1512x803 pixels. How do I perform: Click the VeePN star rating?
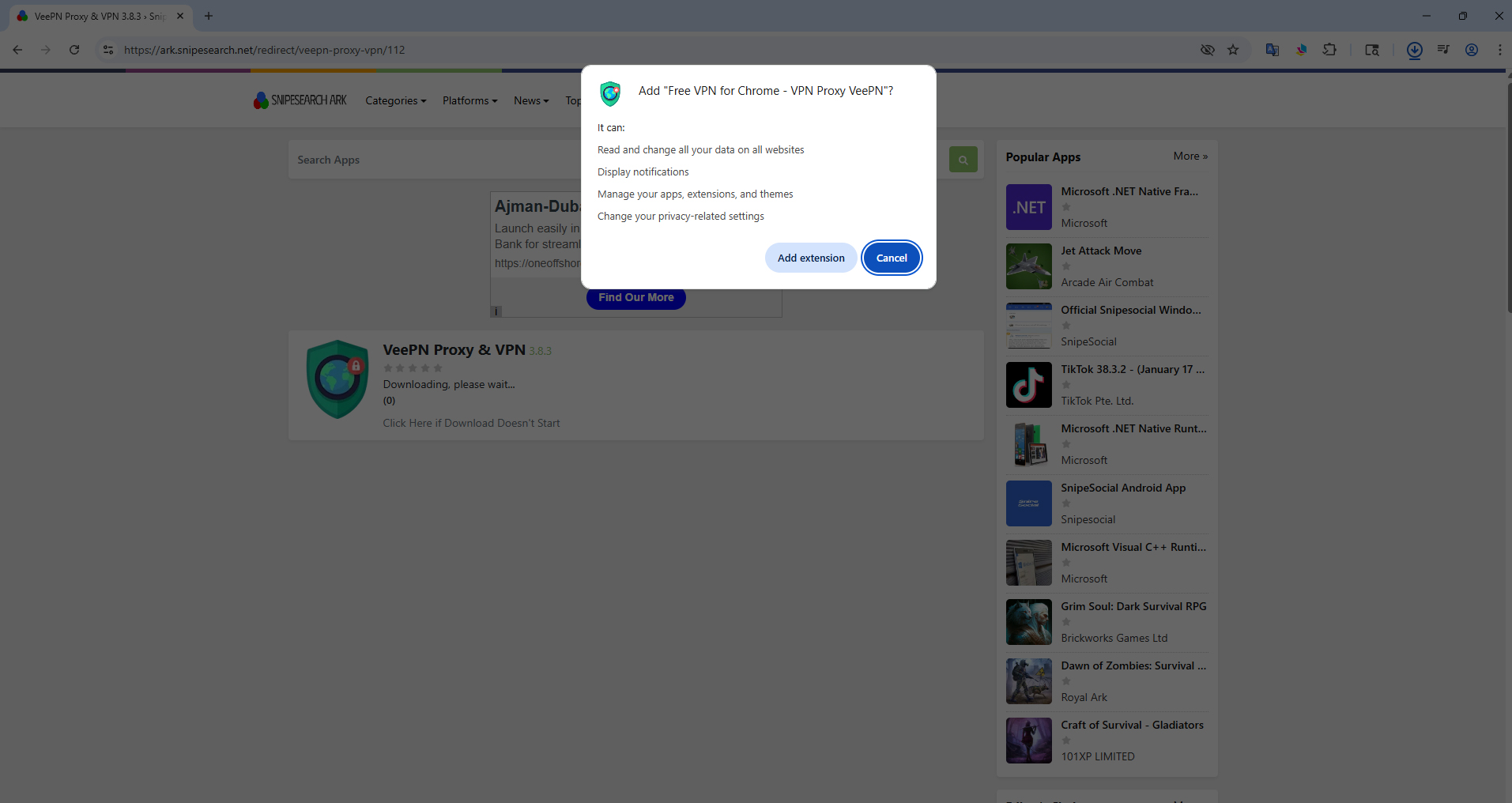point(413,368)
